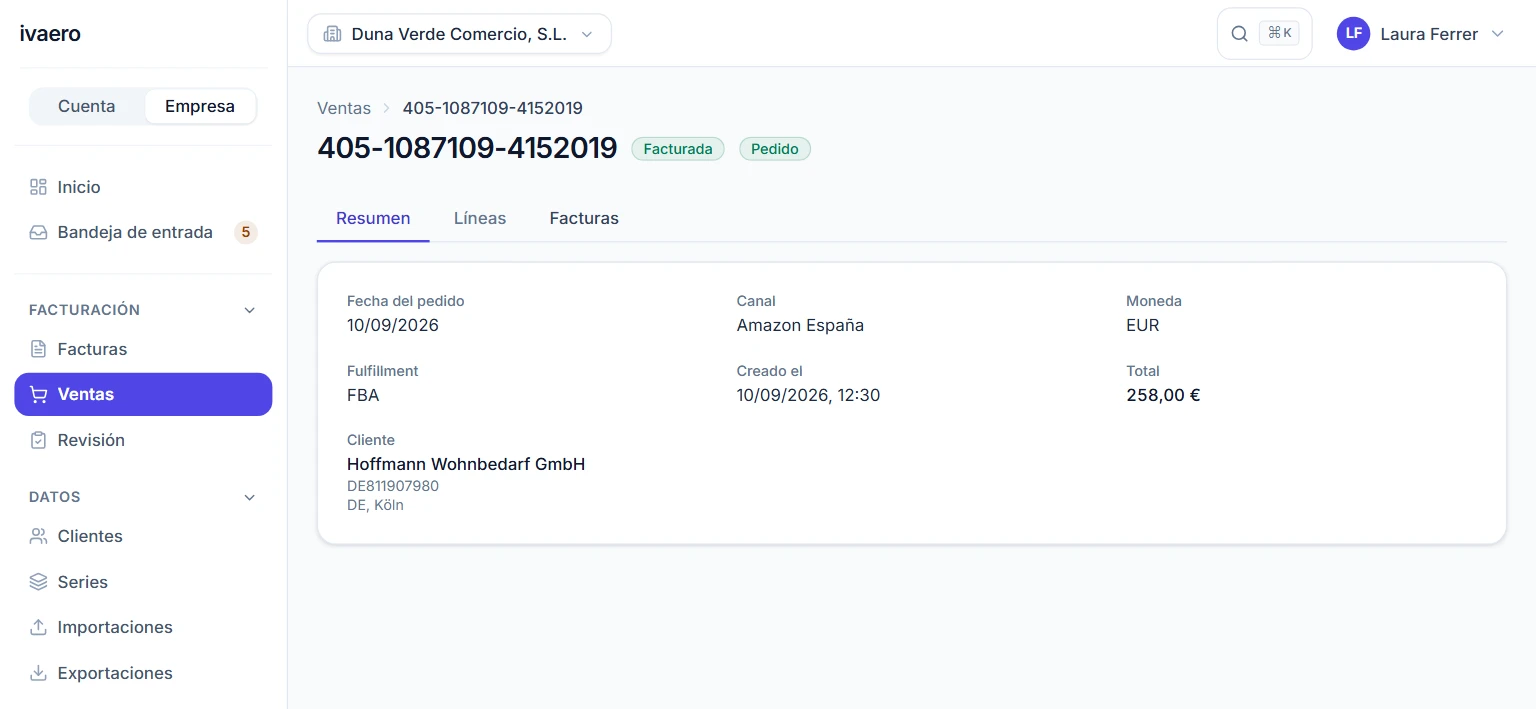The height and width of the screenshot is (709, 1536).
Task: Click the order title heading 405-1087109-4152019
Action: (x=467, y=148)
